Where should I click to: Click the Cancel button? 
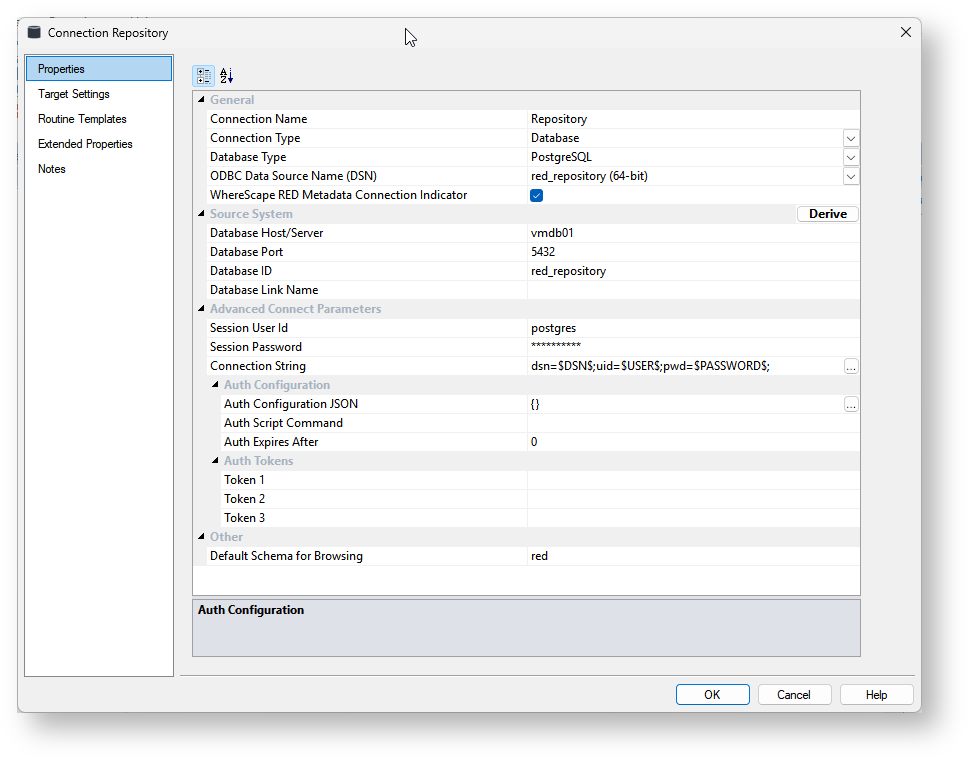(x=794, y=695)
